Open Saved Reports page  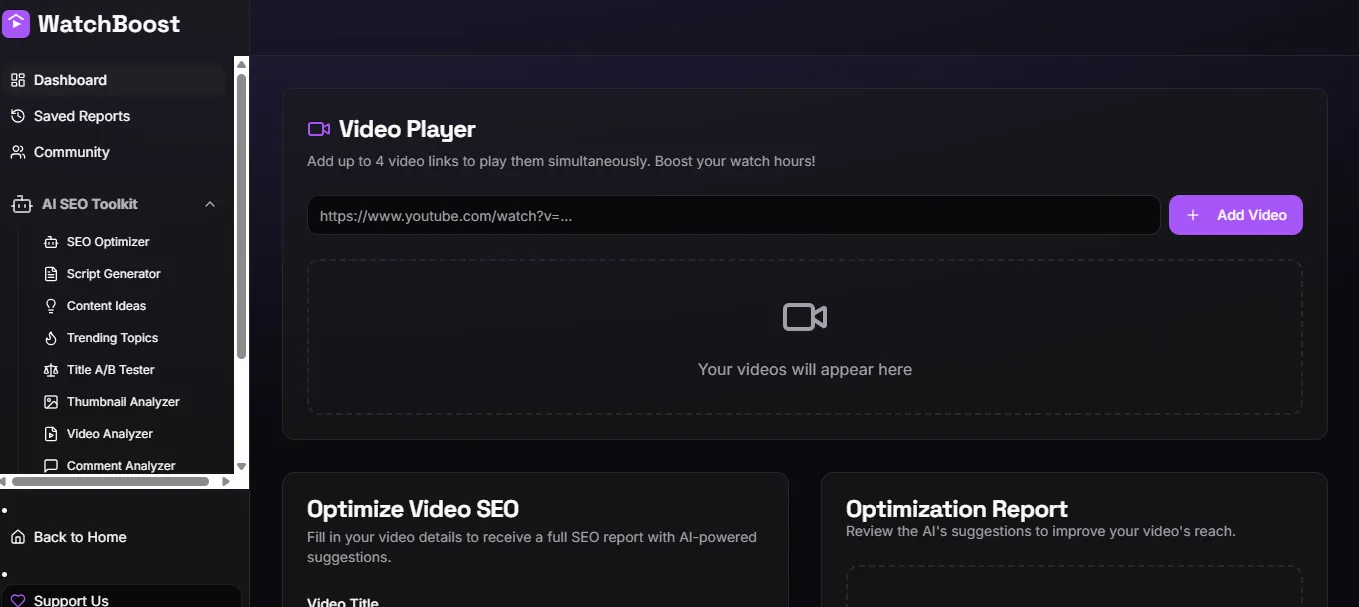coord(81,116)
